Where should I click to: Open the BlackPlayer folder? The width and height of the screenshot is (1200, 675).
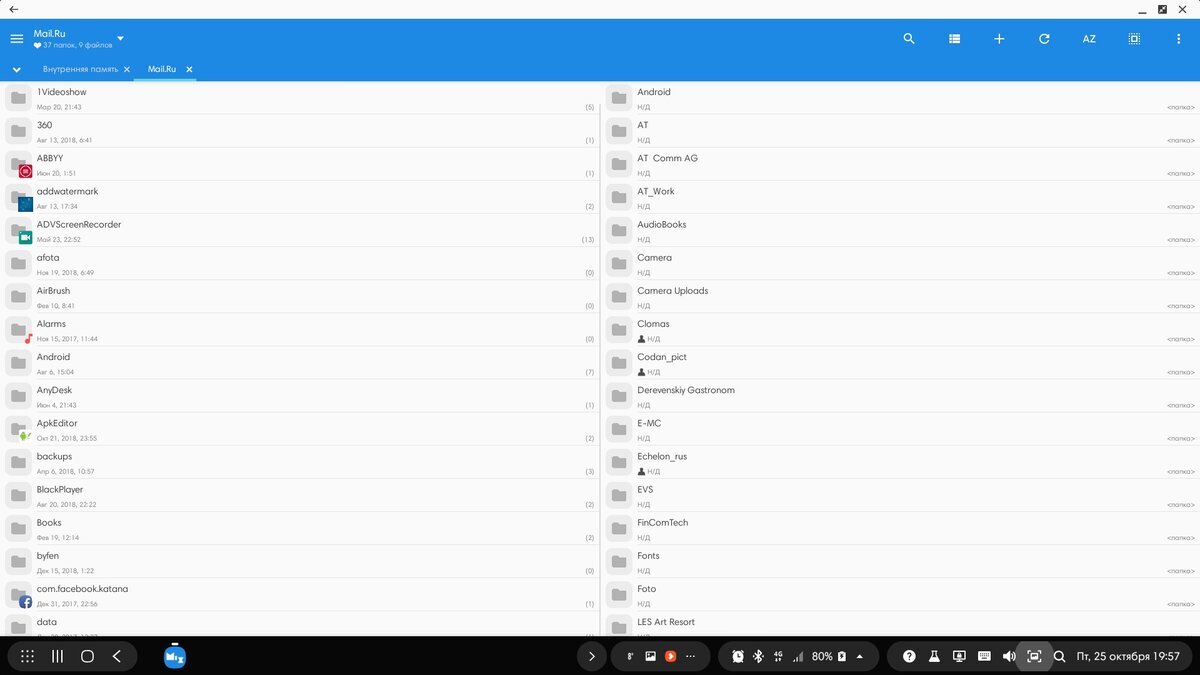pos(300,495)
